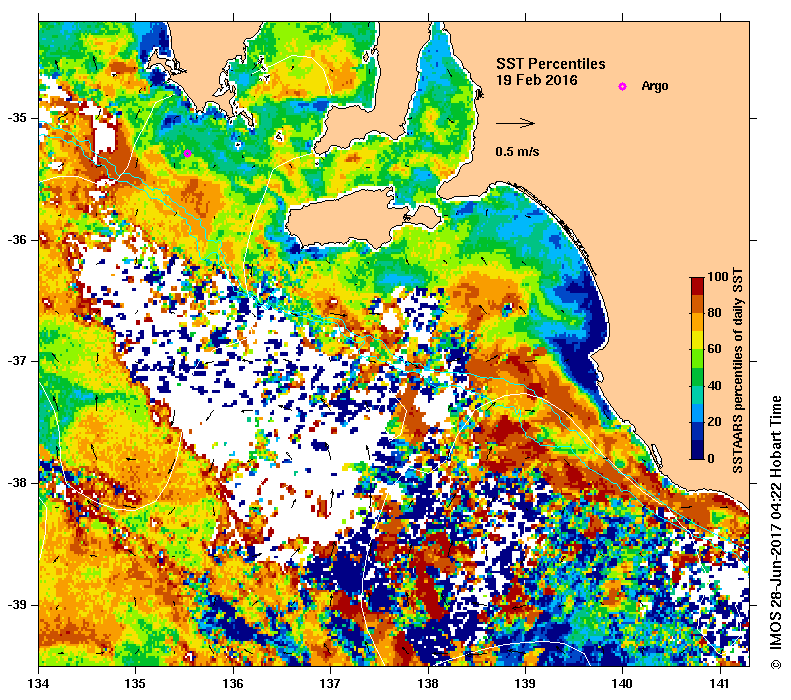This screenshot has height=700, width=791.
Task: Click the 0 tick label on the color bar
Action: point(710,459)
